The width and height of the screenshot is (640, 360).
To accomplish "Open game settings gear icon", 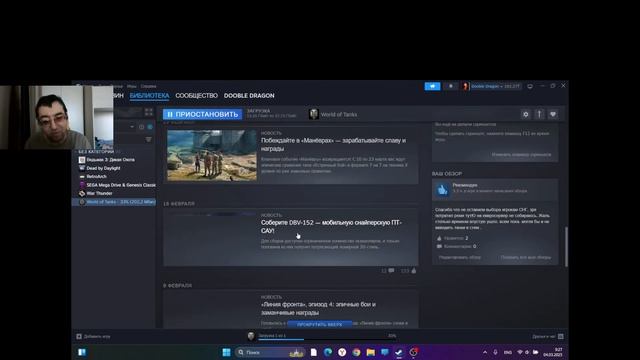I will [x=526, y=114].
